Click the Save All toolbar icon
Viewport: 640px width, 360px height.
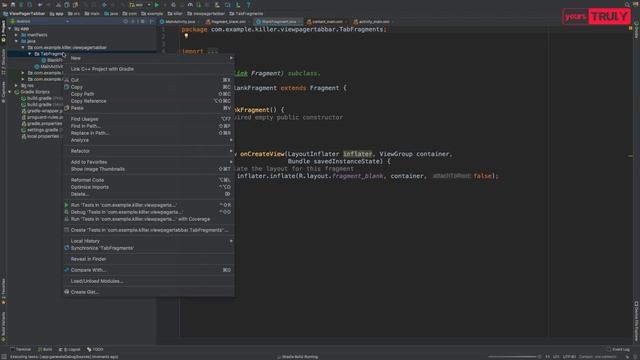click(13, 5)
